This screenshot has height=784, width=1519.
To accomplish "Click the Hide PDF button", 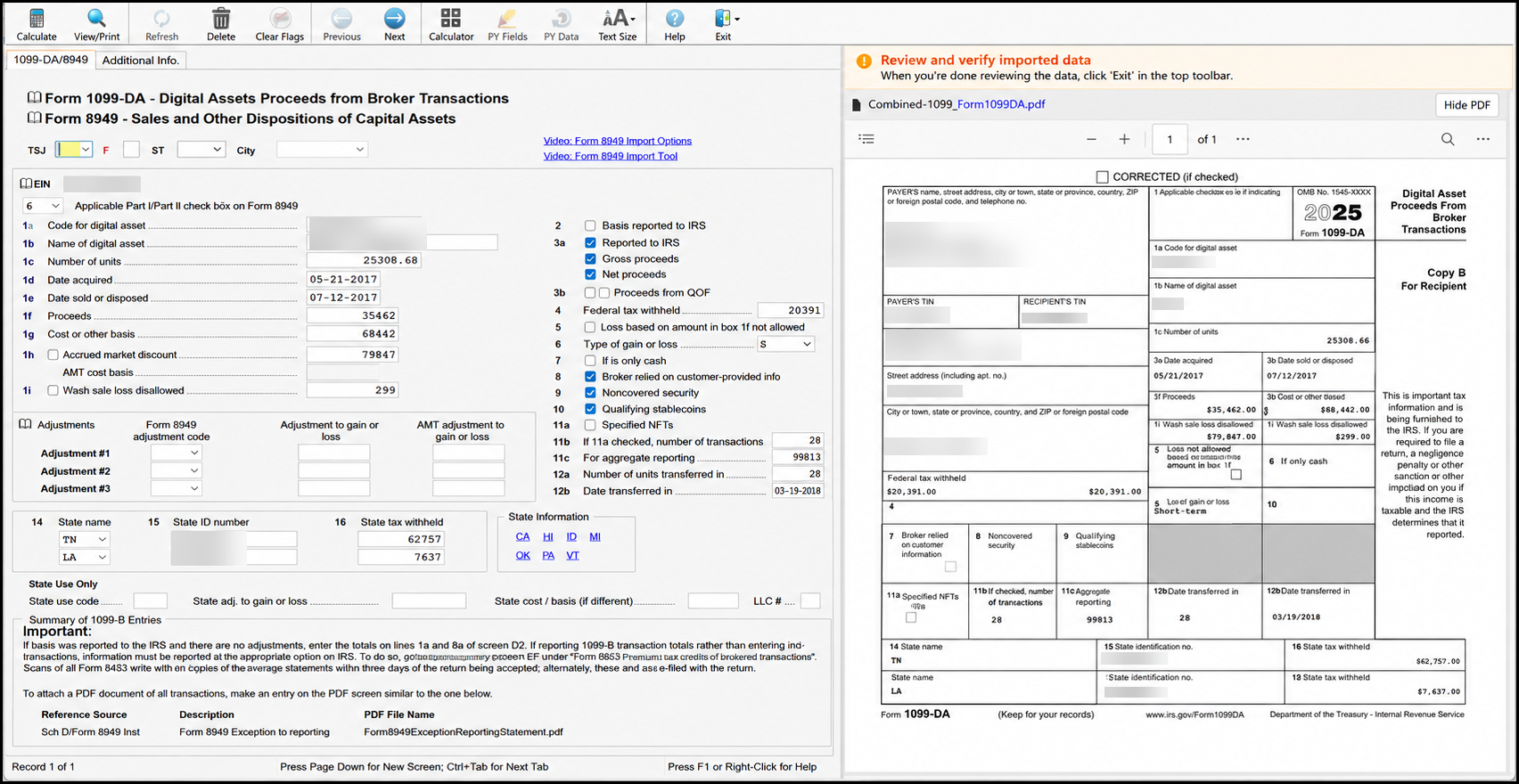I will click(1466, 105).
